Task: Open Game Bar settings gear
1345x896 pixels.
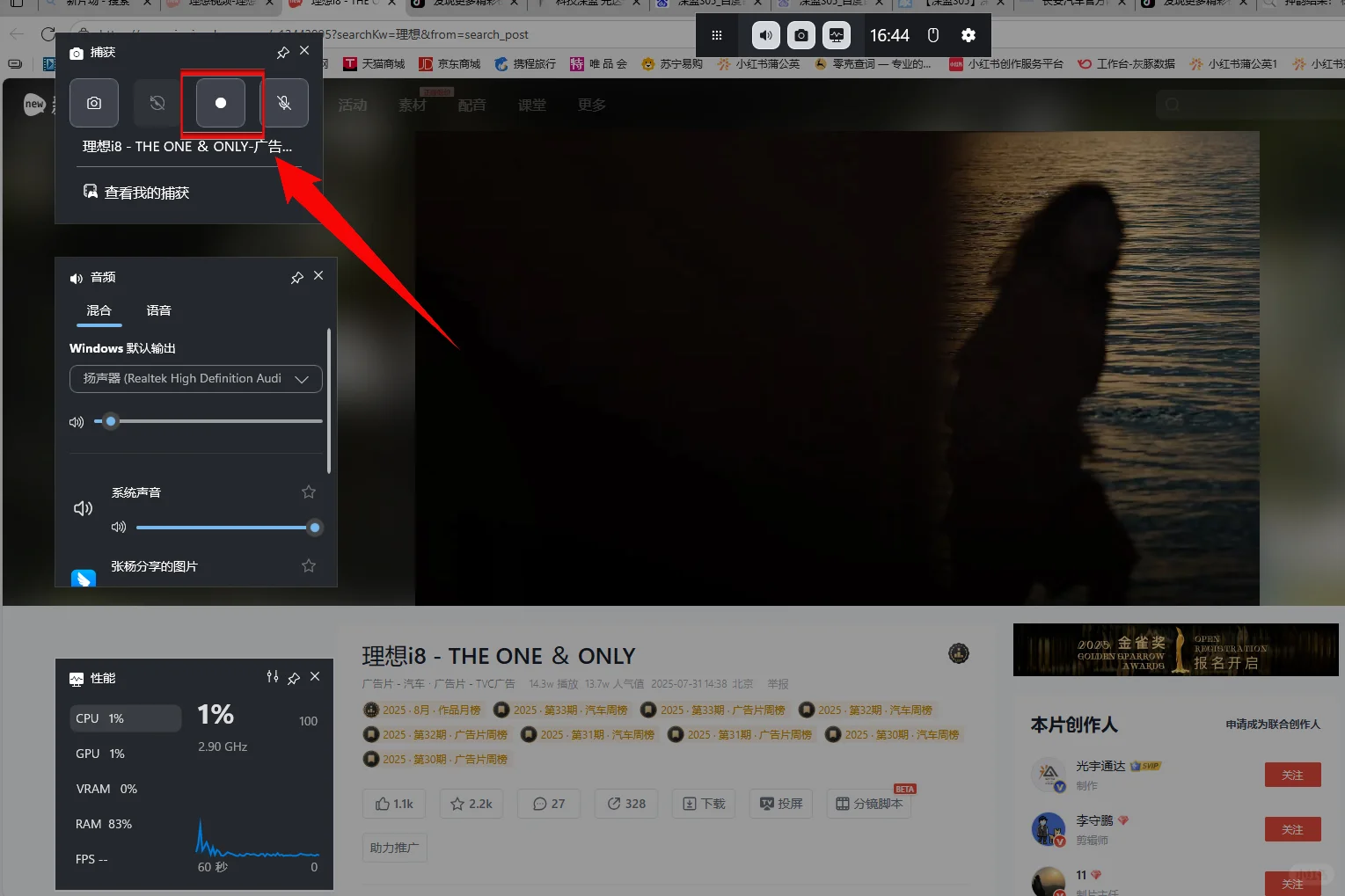Action: pos(969,35)
